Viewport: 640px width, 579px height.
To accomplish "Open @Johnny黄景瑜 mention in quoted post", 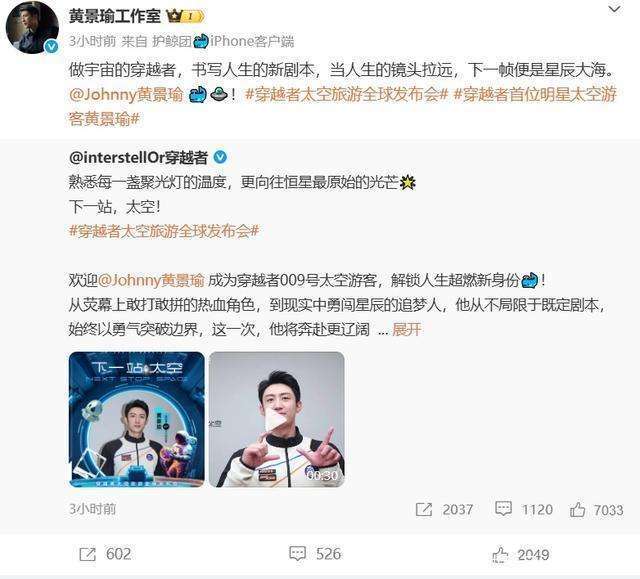I will (151, 280).
